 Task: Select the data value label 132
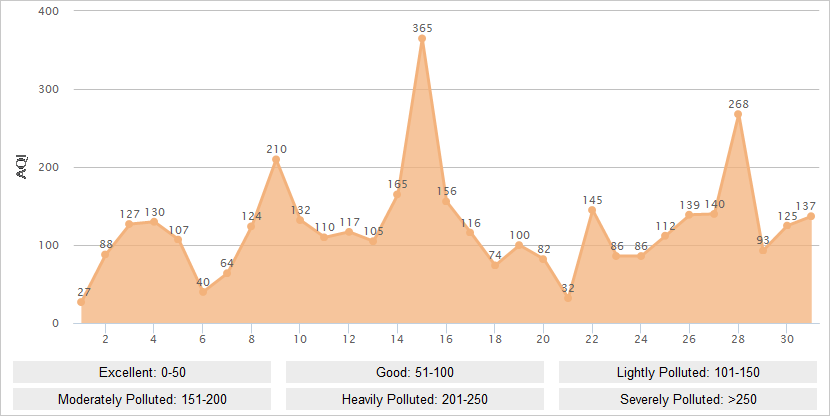click(x=300, y=210)
